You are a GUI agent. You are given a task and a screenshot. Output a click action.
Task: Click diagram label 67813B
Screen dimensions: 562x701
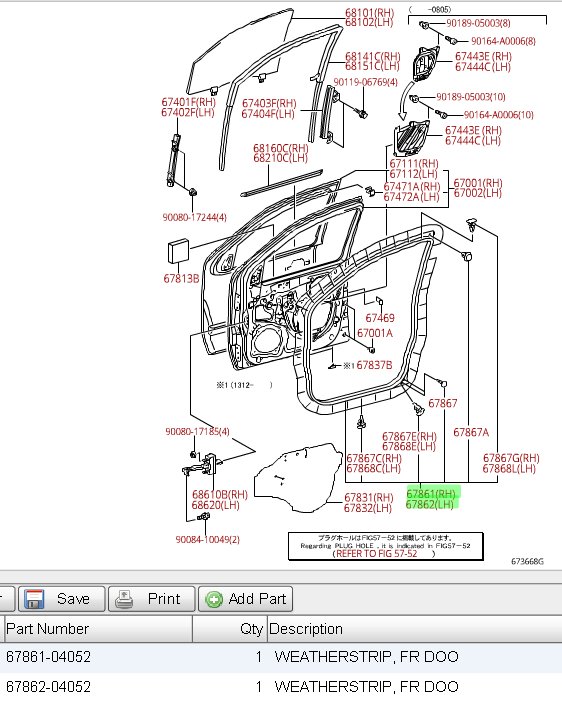coord(181,279)
